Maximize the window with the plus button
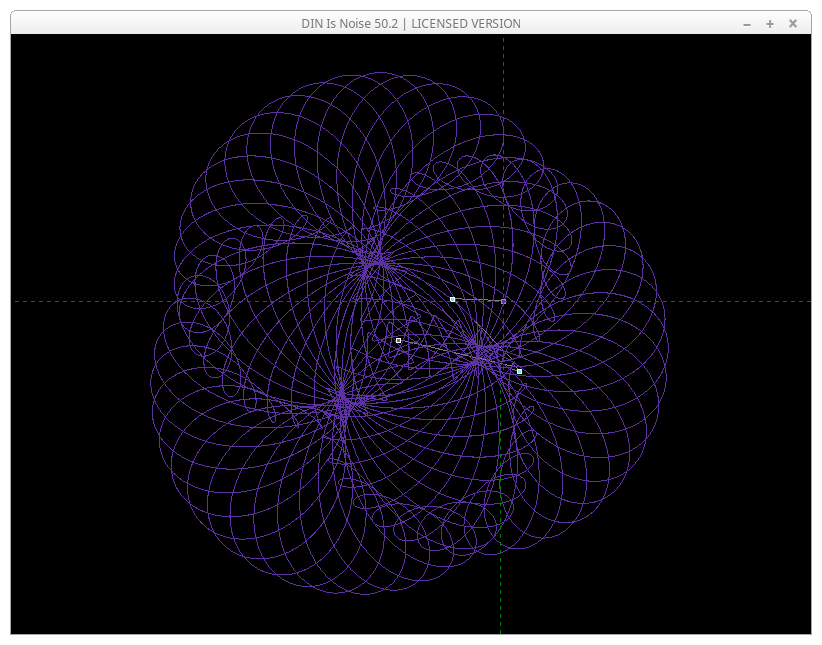 (x=770, y=23)
